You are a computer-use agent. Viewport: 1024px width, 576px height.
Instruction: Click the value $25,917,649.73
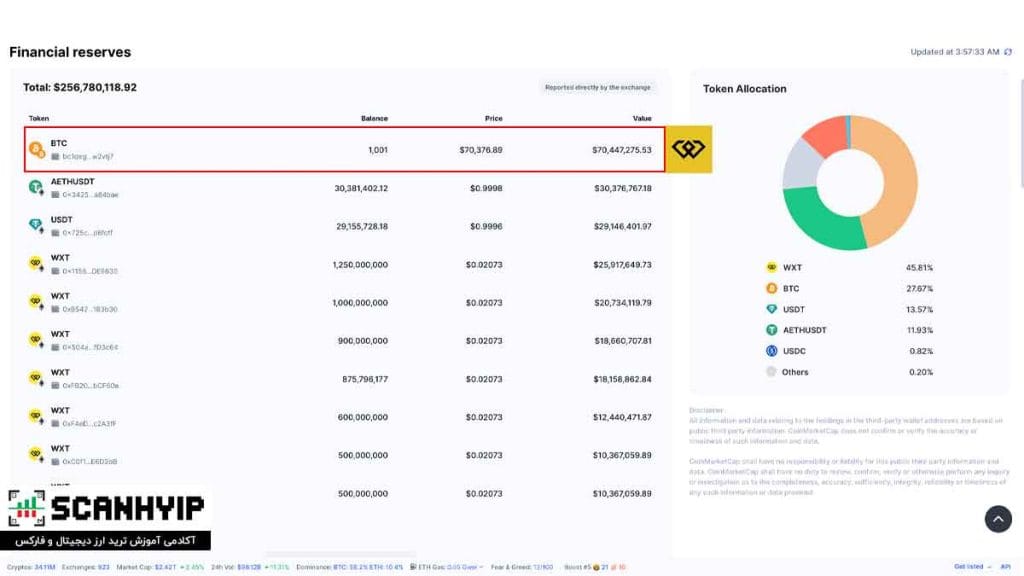622,264
